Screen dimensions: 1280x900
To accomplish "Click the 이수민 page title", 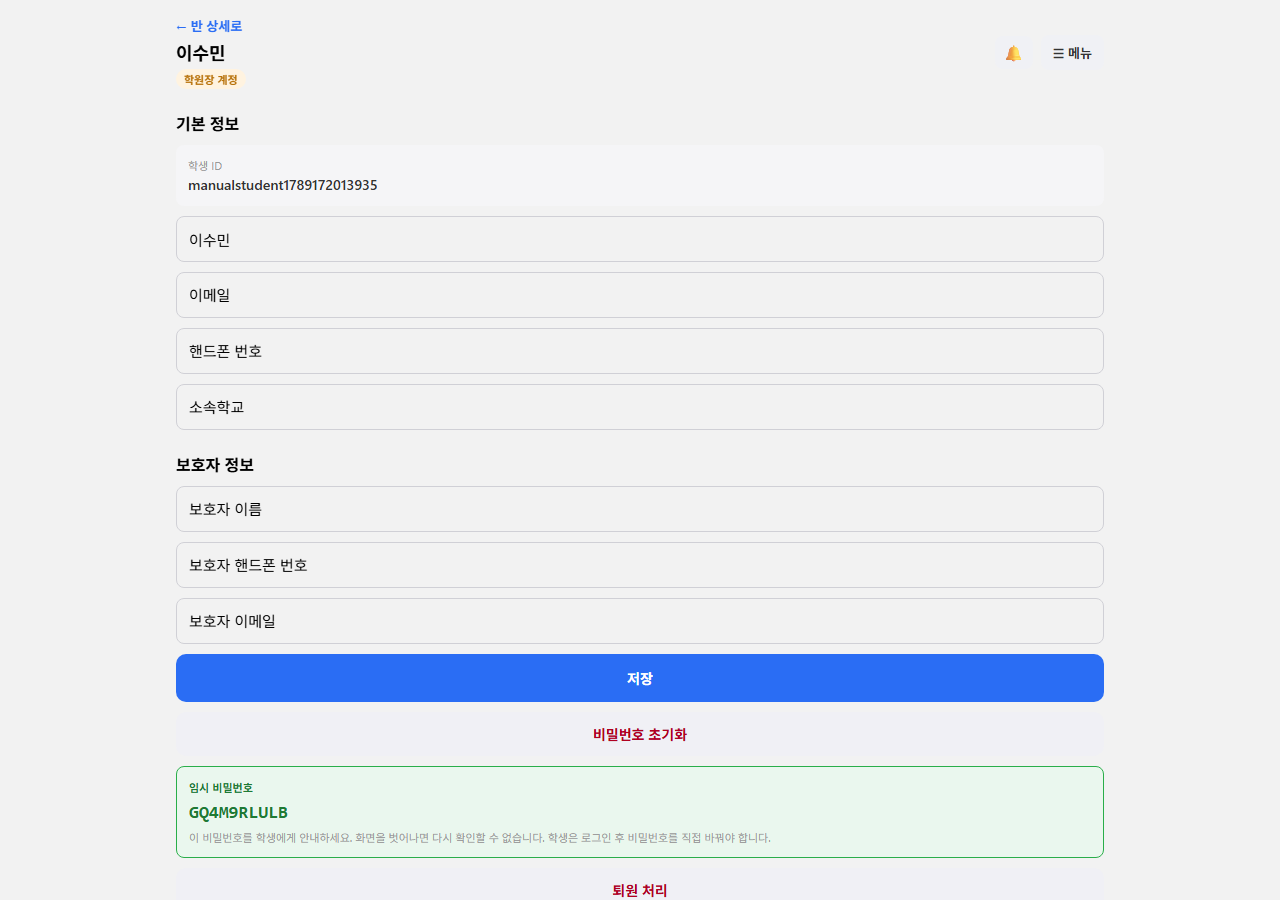I will [200, 53].
